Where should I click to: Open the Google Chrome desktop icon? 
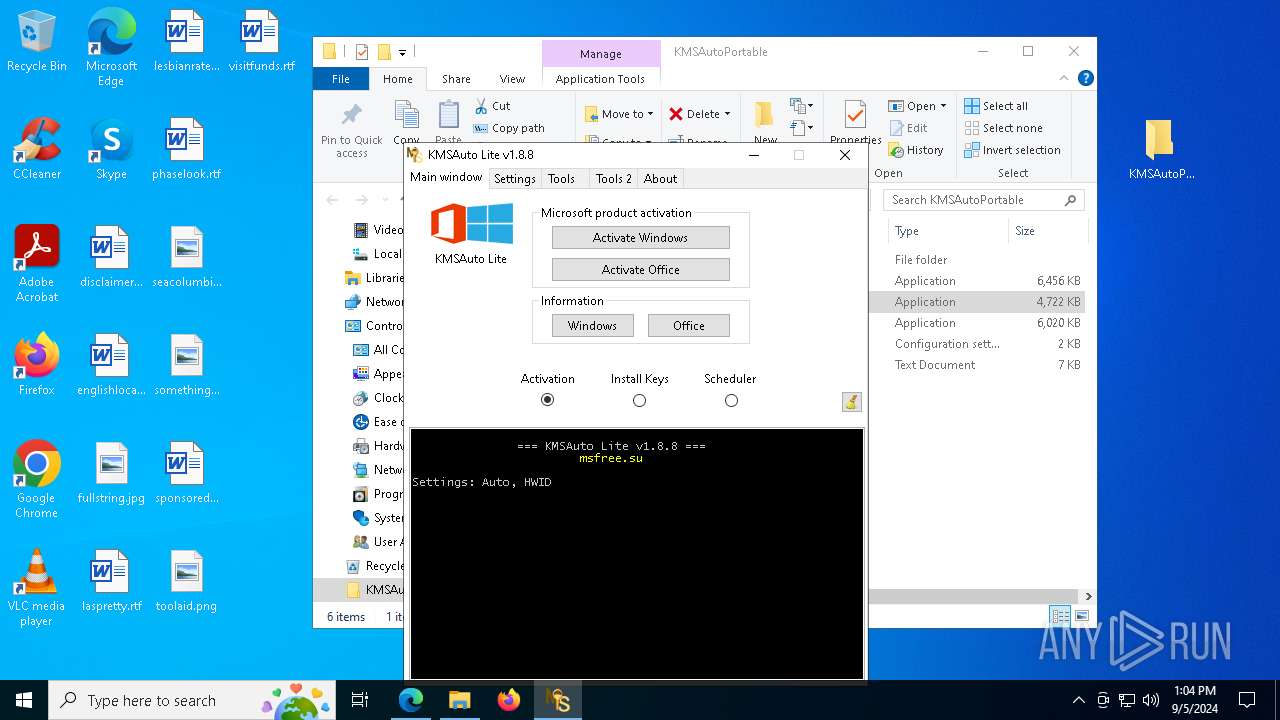click(37, 479)
